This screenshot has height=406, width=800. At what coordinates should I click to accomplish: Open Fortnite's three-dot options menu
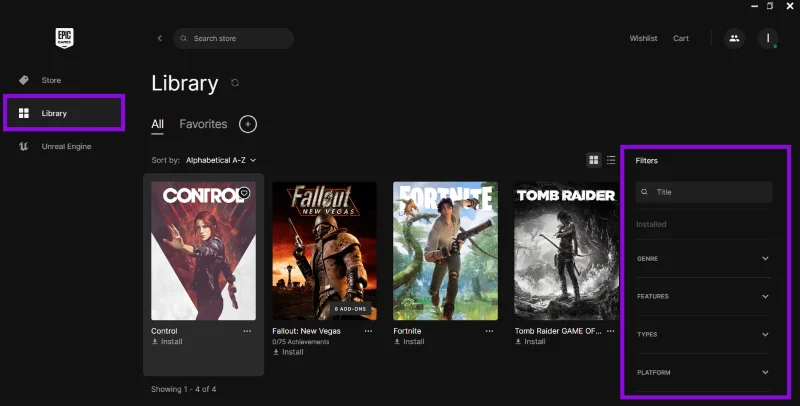pyautogui.click(x=489, y=331)
